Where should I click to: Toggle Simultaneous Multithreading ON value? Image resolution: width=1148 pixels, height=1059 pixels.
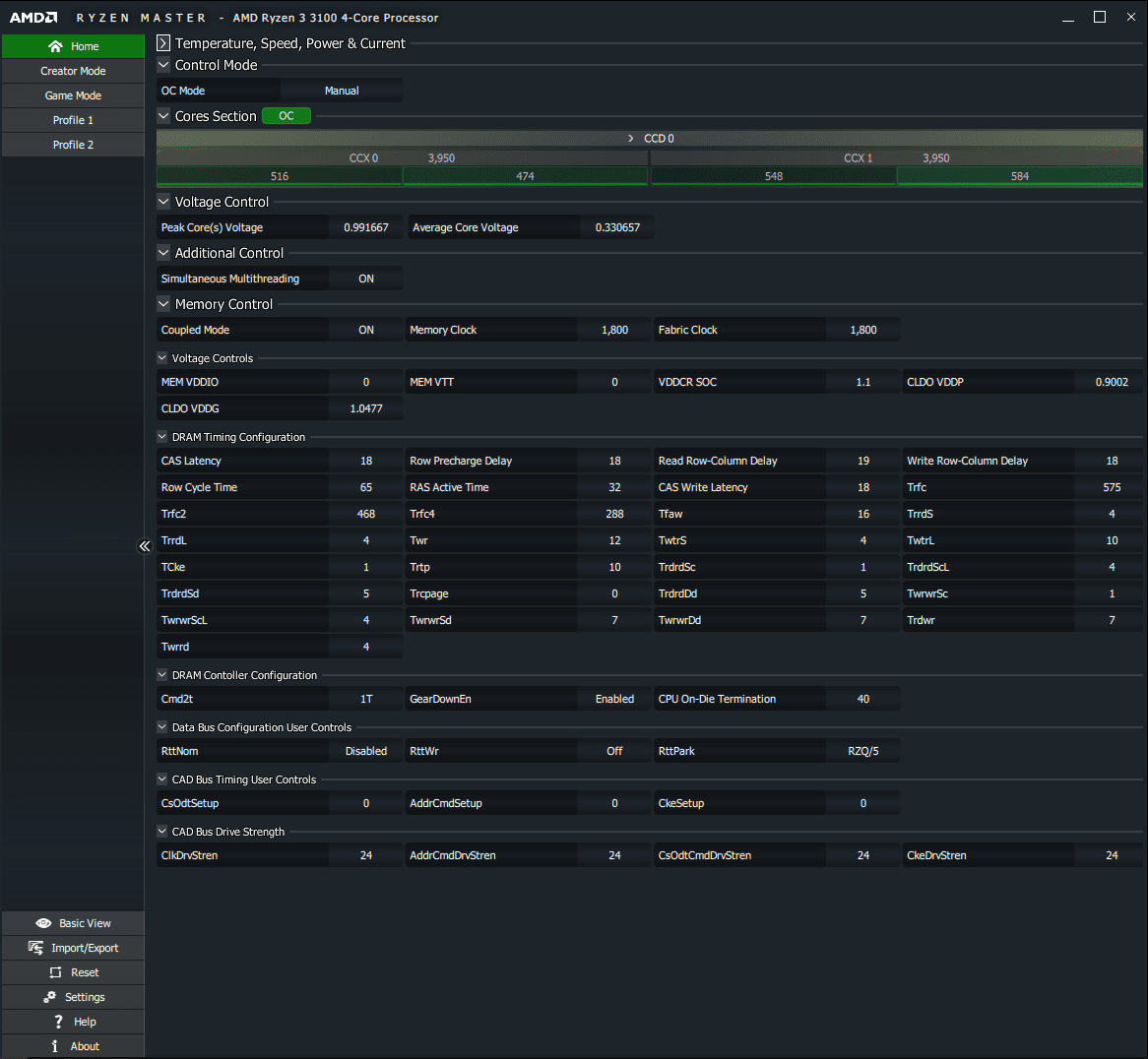366,279
